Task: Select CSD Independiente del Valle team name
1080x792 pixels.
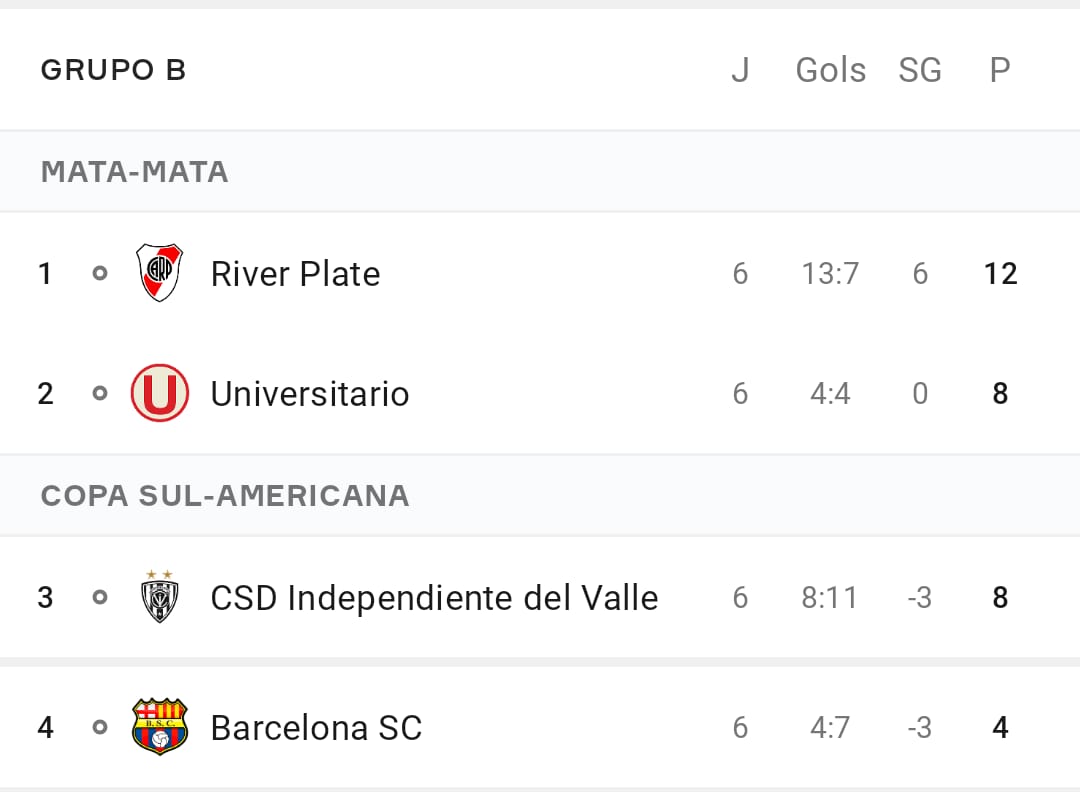Action: (435, 597)
